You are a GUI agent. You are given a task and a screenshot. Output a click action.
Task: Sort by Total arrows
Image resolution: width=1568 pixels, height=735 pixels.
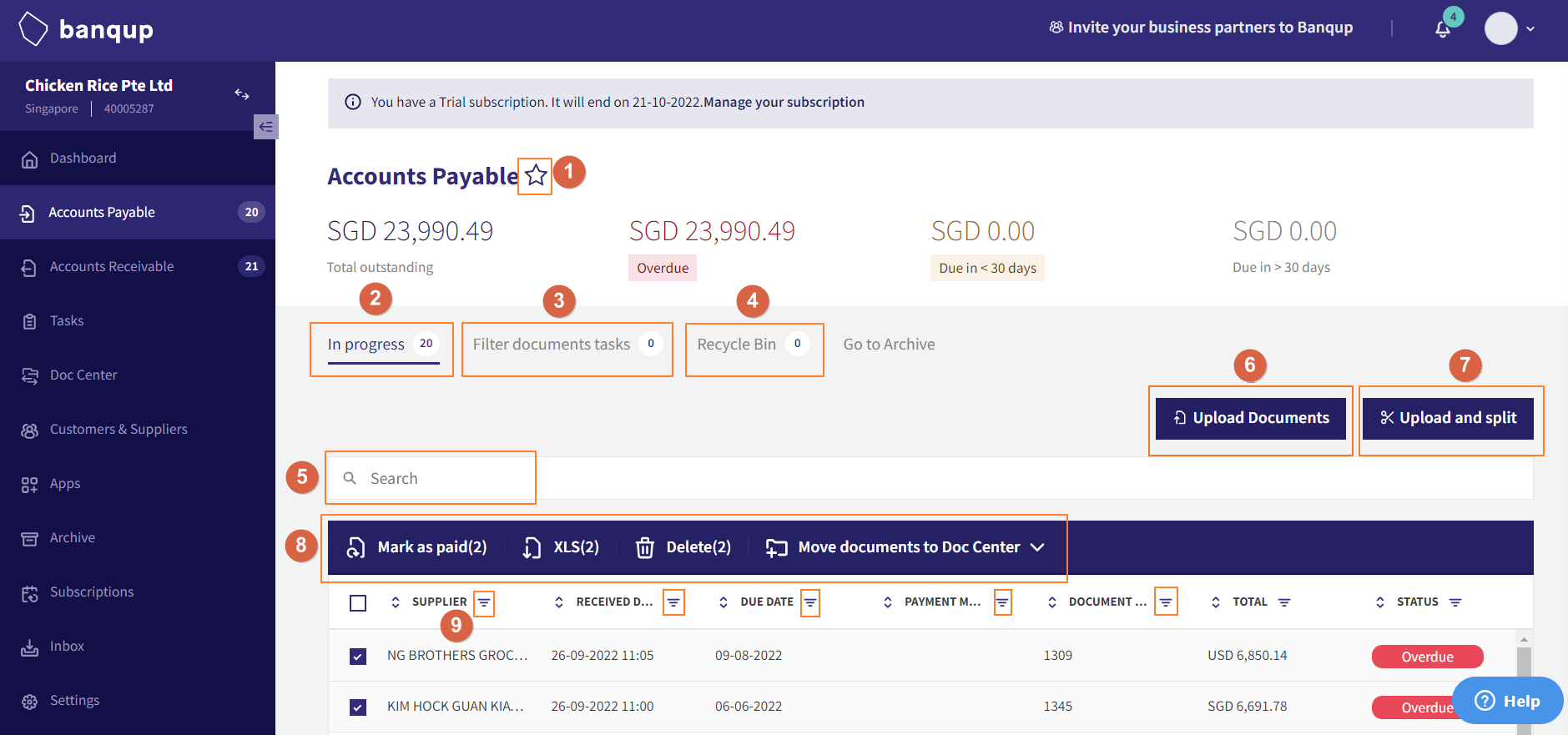(x=1216, y=602)
